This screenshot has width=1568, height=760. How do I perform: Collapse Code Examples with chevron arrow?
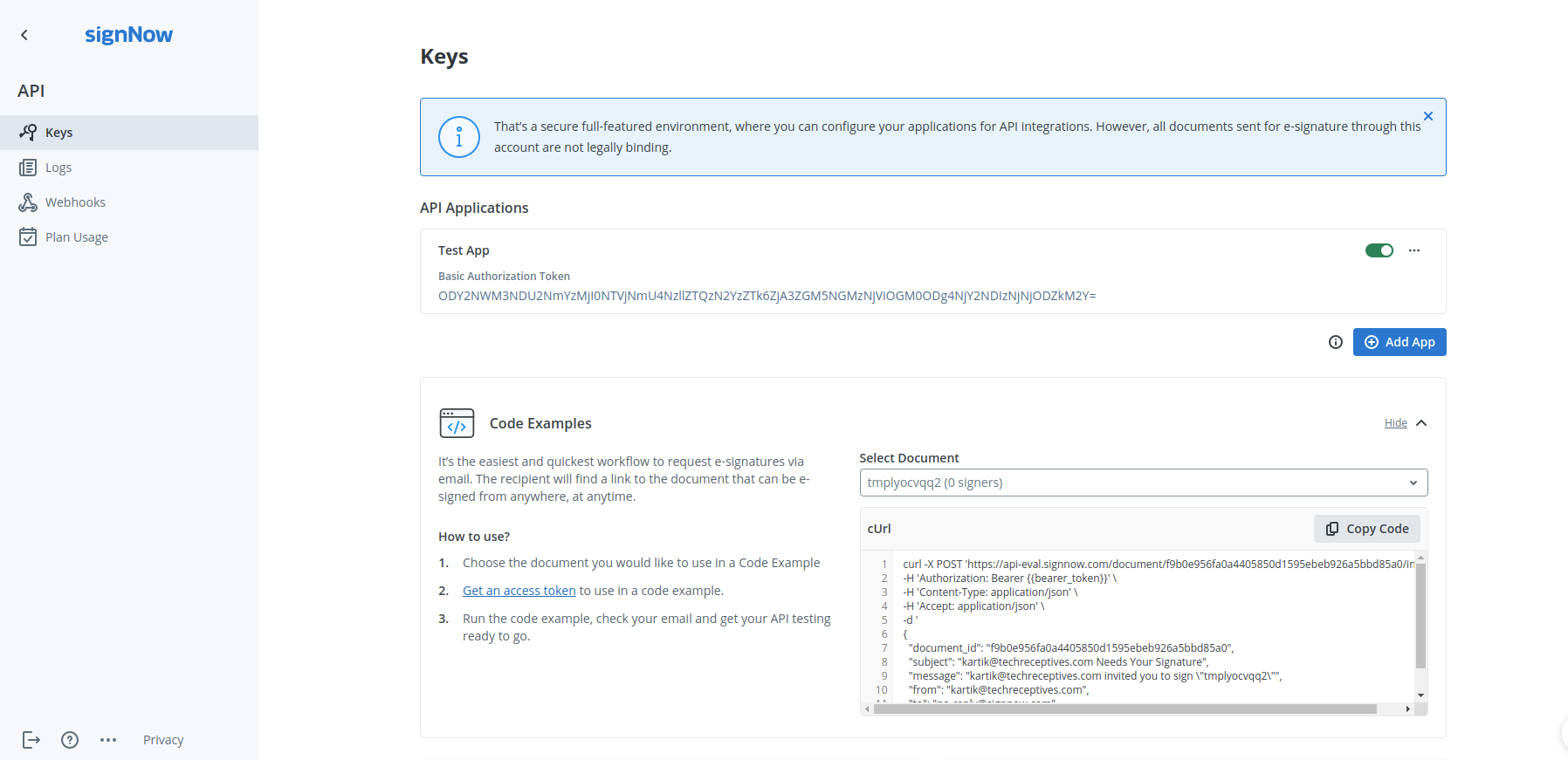click(x=1421, y=423)
